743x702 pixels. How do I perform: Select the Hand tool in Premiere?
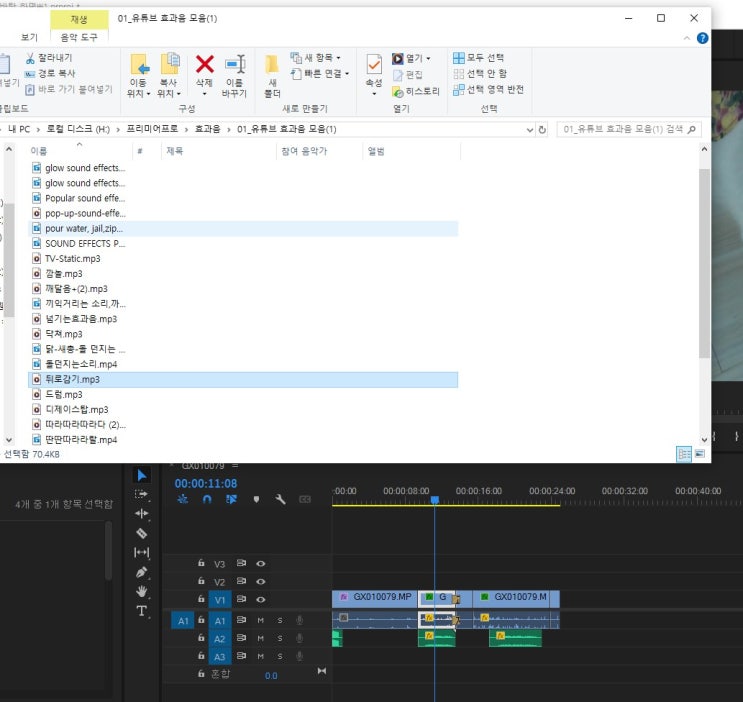pyautogui.click(x=141, y=592)
